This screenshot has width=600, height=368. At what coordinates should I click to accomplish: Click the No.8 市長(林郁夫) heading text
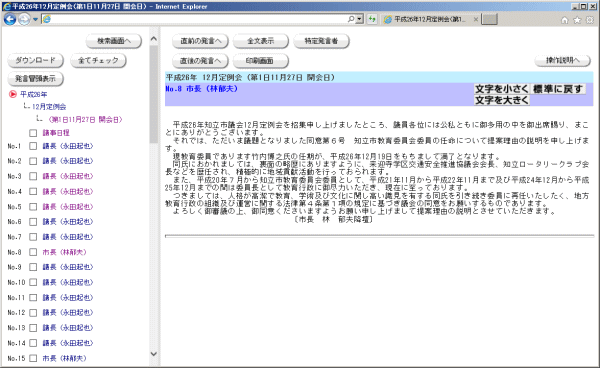click(x=202, y=89)
